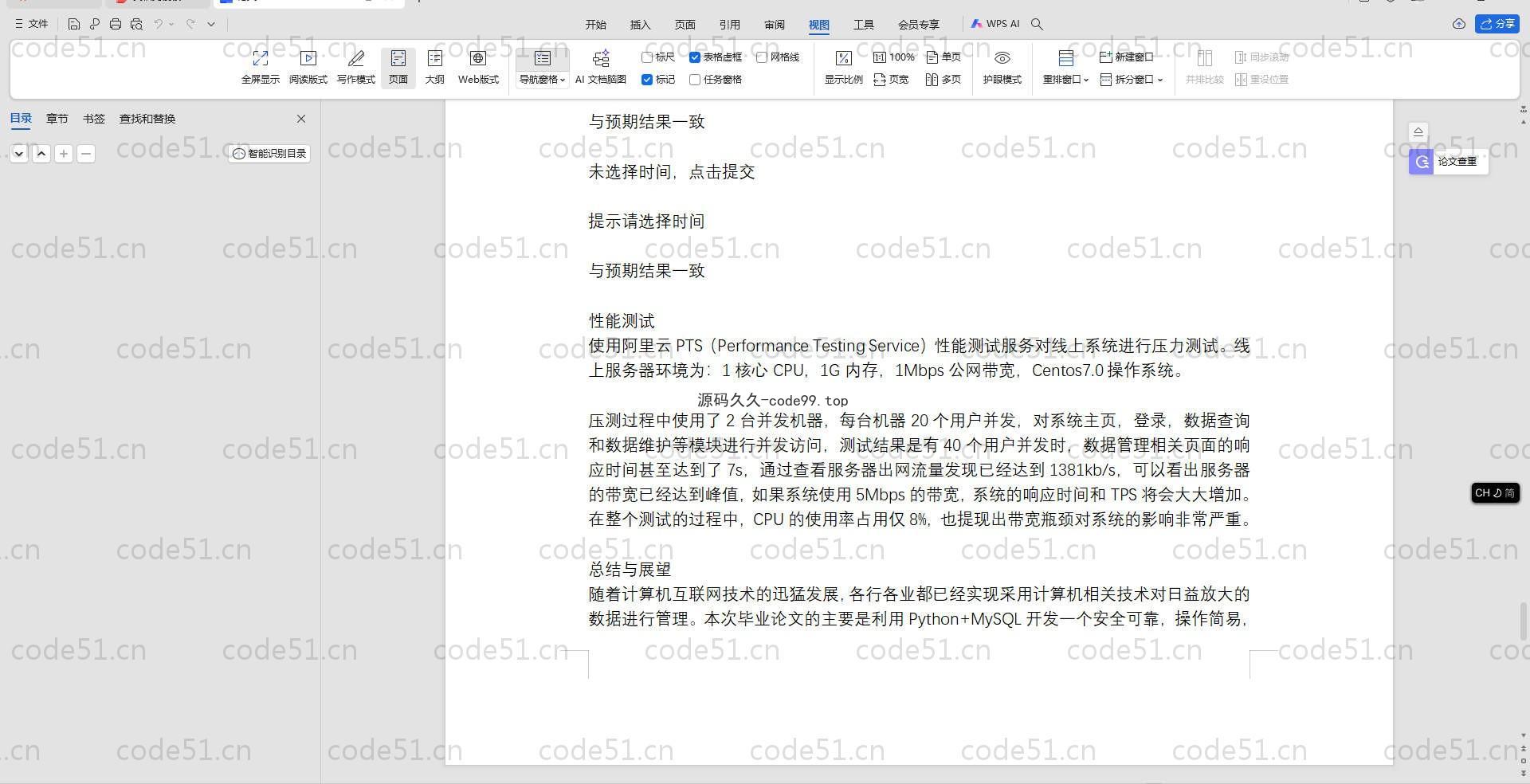Click the WPS AI button
This screenshot has height=784, width=1530.
[995, 24]
